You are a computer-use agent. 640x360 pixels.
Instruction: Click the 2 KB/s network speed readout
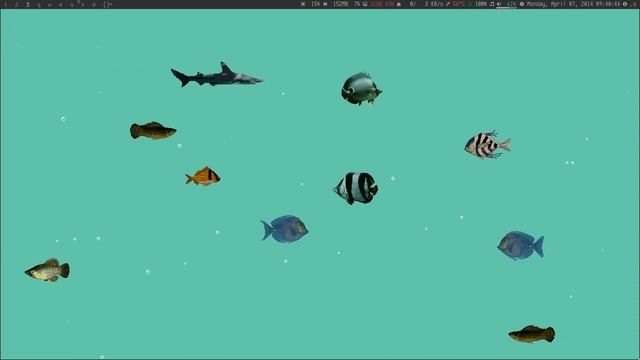pos(434,4)
